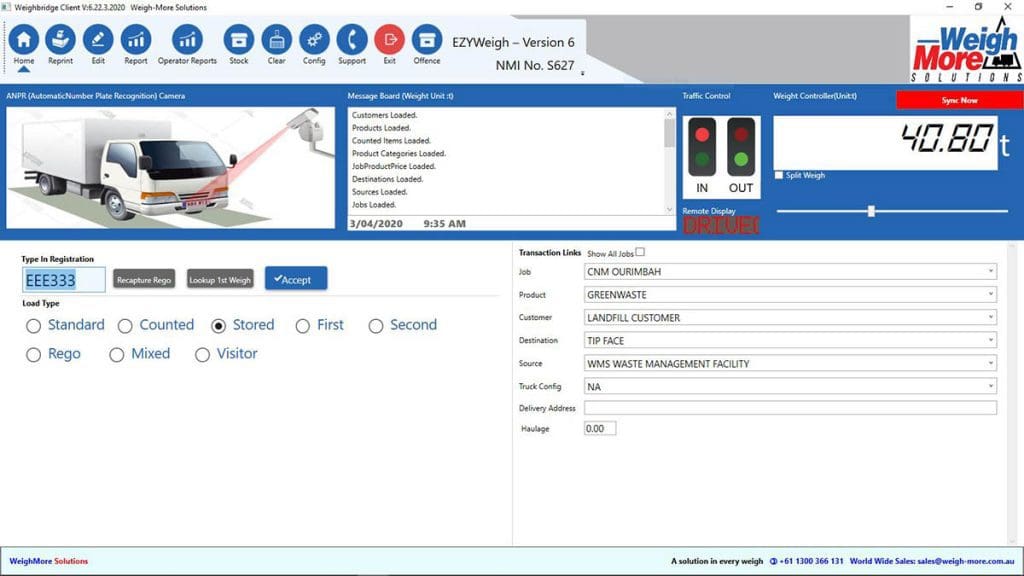Expand the Destination dropdown
1024x576 pixels.
tap(991, 340)
